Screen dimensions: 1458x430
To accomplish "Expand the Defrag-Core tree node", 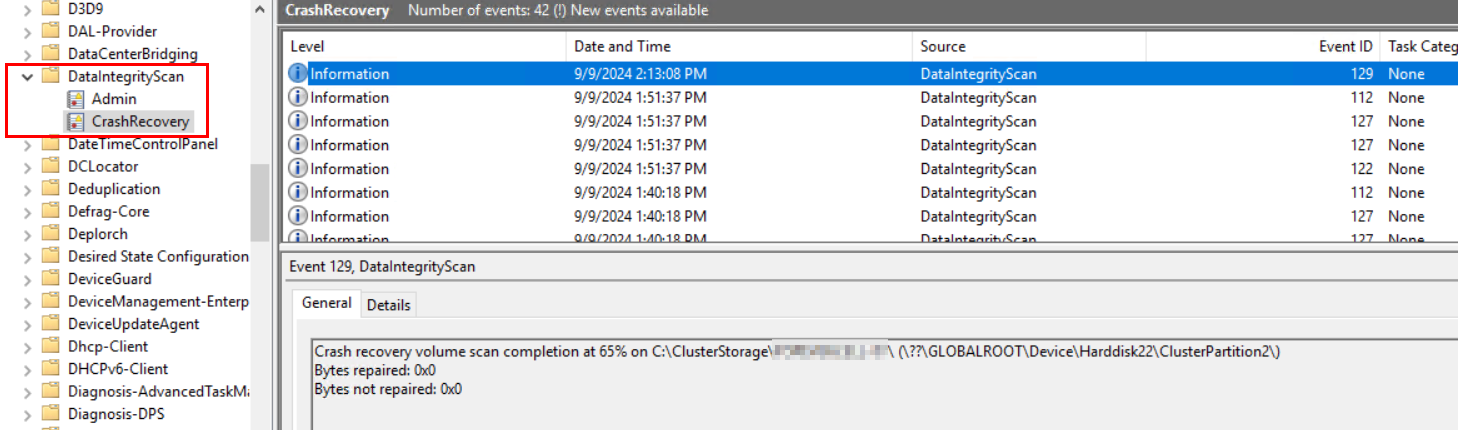I will (x=28, y=212).
